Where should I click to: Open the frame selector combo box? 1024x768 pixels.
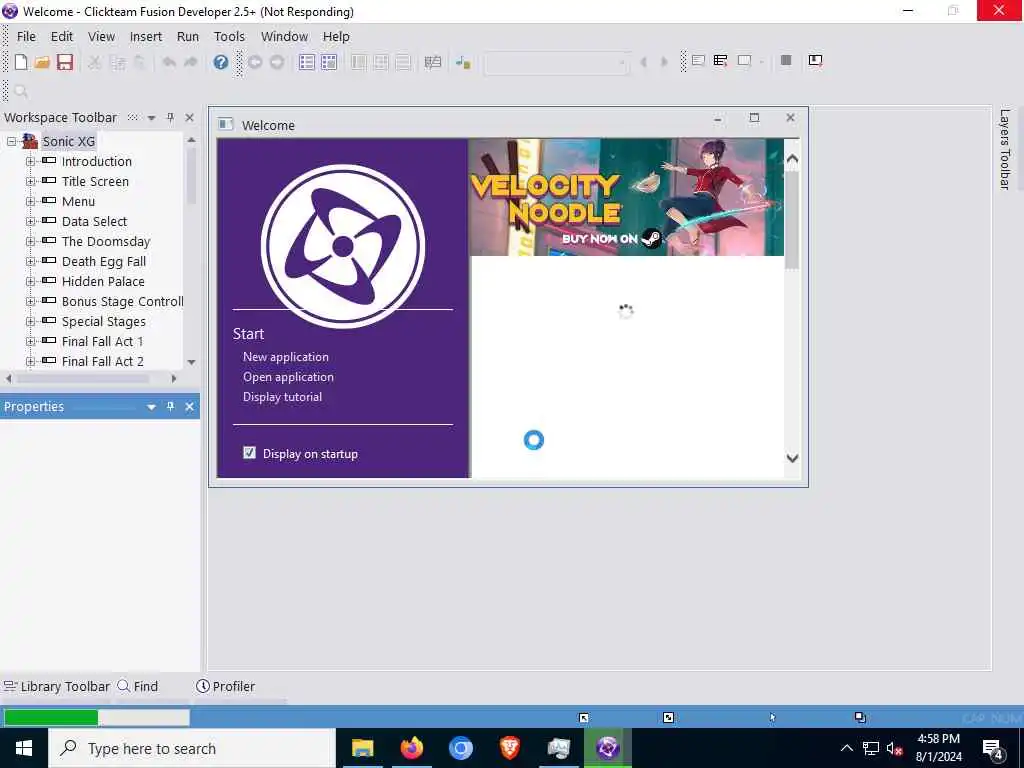click(x=557, y=63)
